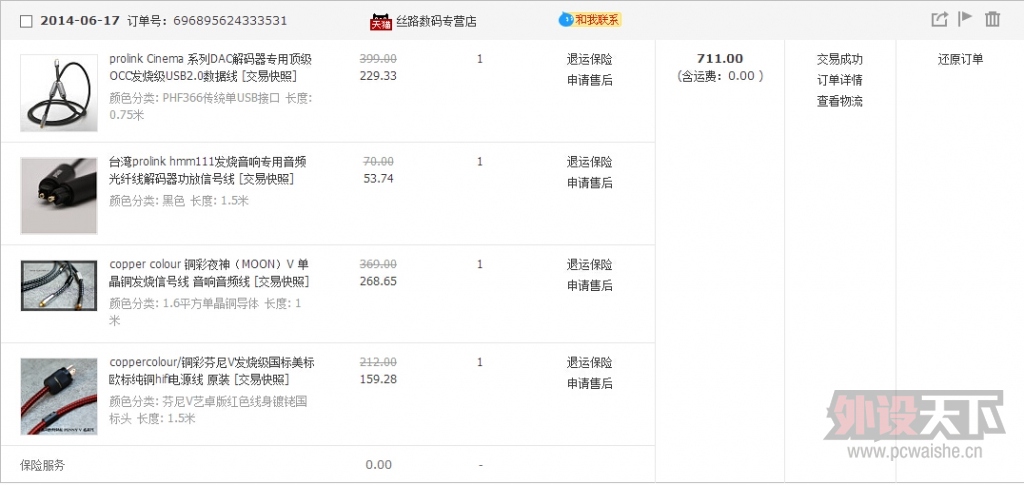Click price 268.65 of MOON cable

378,281
